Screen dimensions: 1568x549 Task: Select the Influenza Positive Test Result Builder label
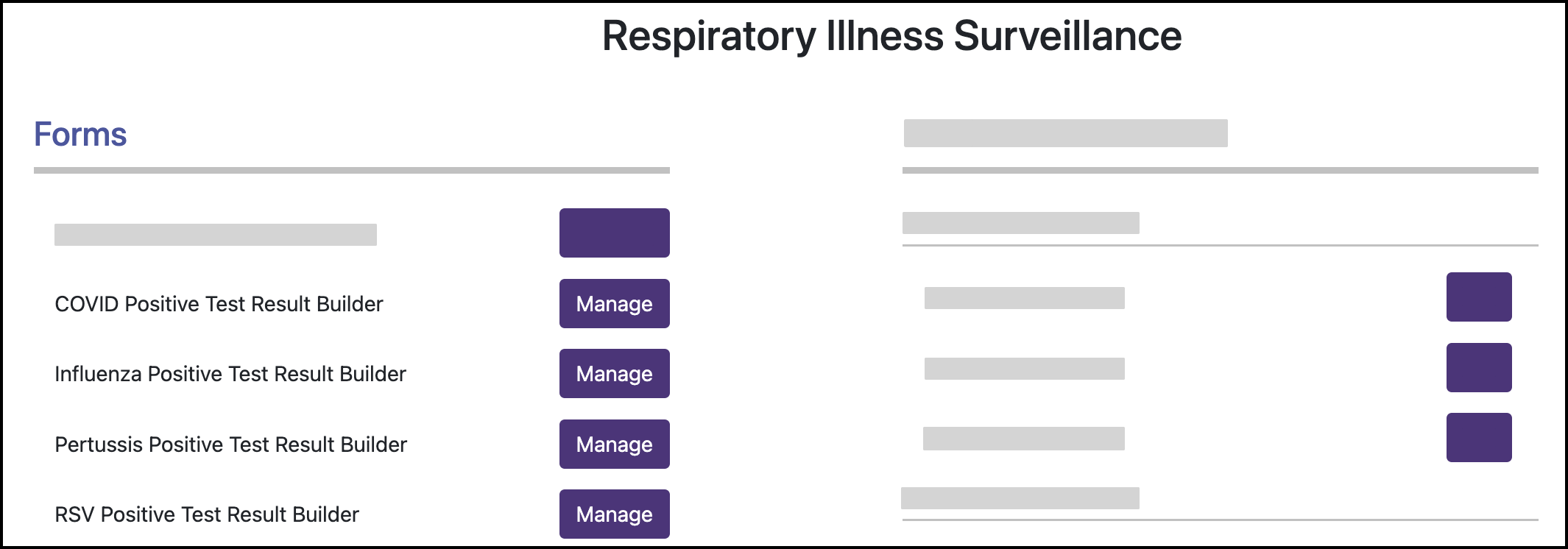230,374
